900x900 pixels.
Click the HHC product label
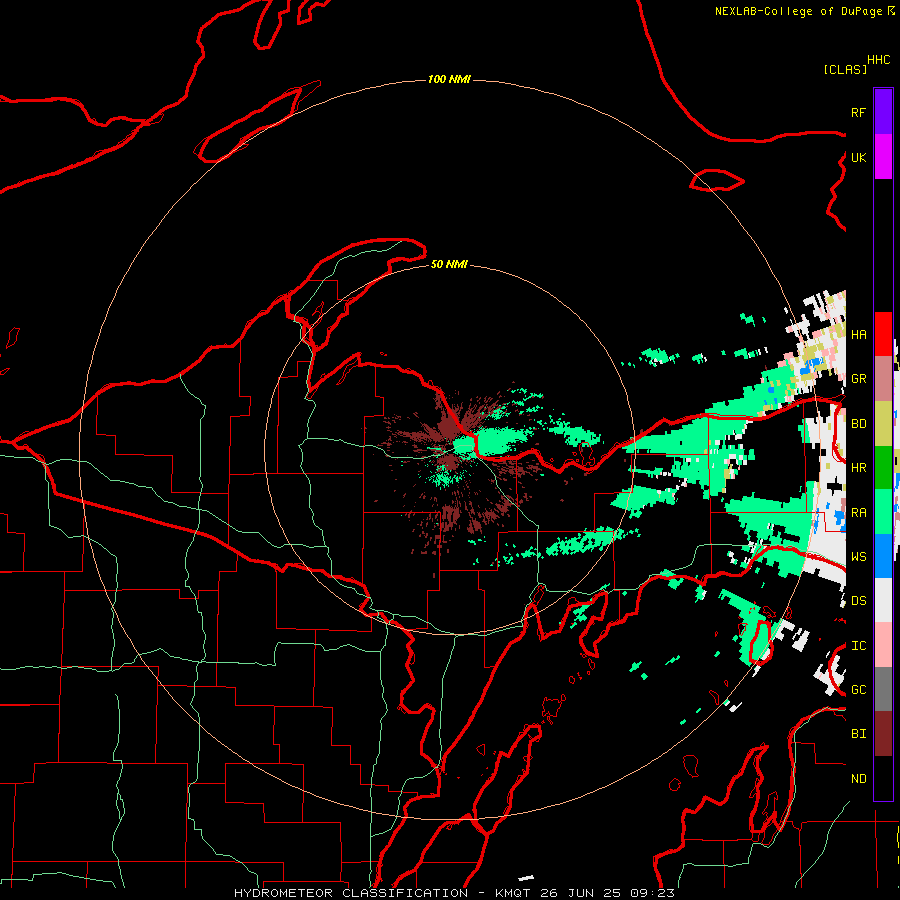click(x=878, y=60)
